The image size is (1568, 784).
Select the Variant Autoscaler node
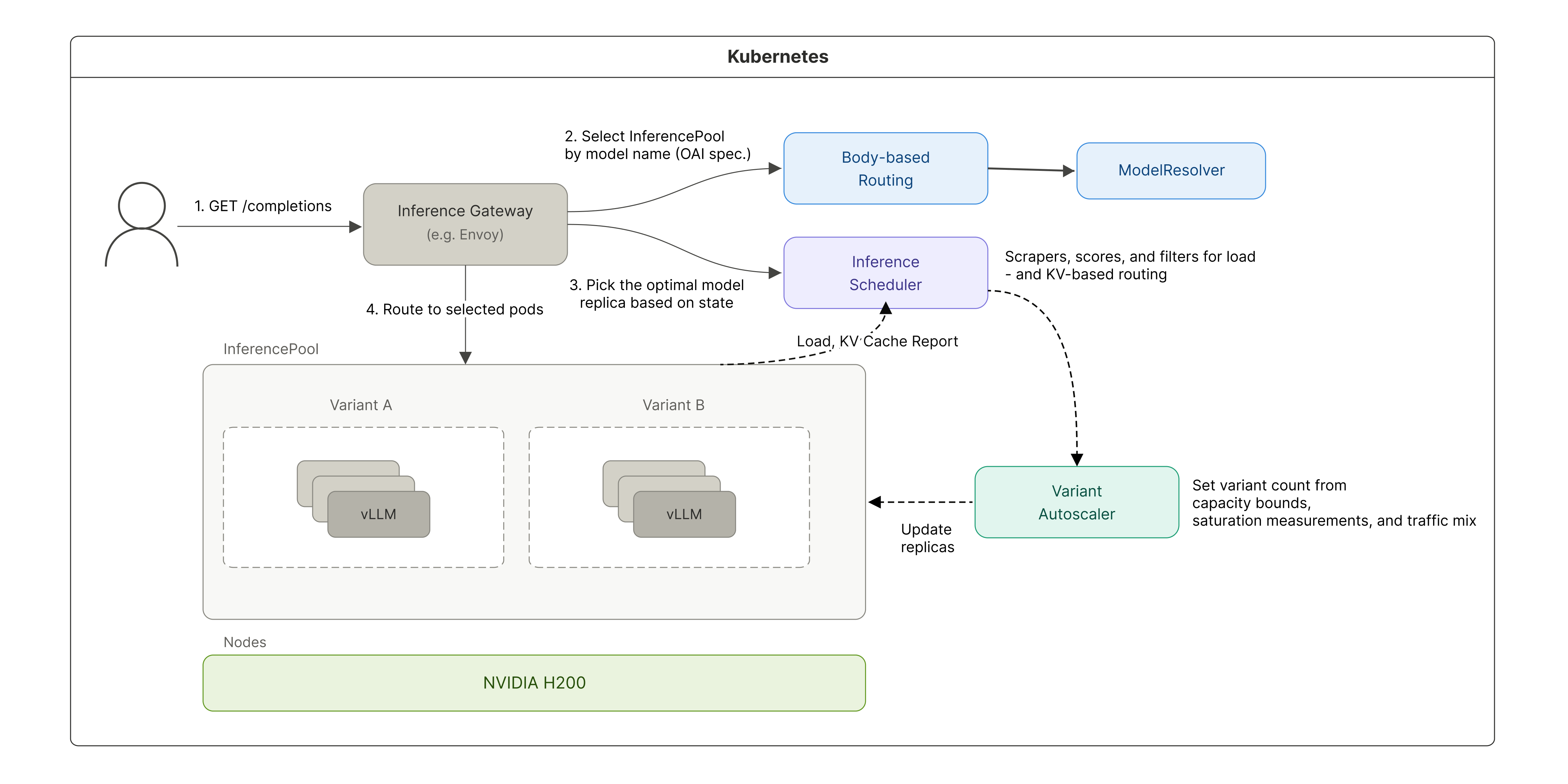pos(1076,502)
